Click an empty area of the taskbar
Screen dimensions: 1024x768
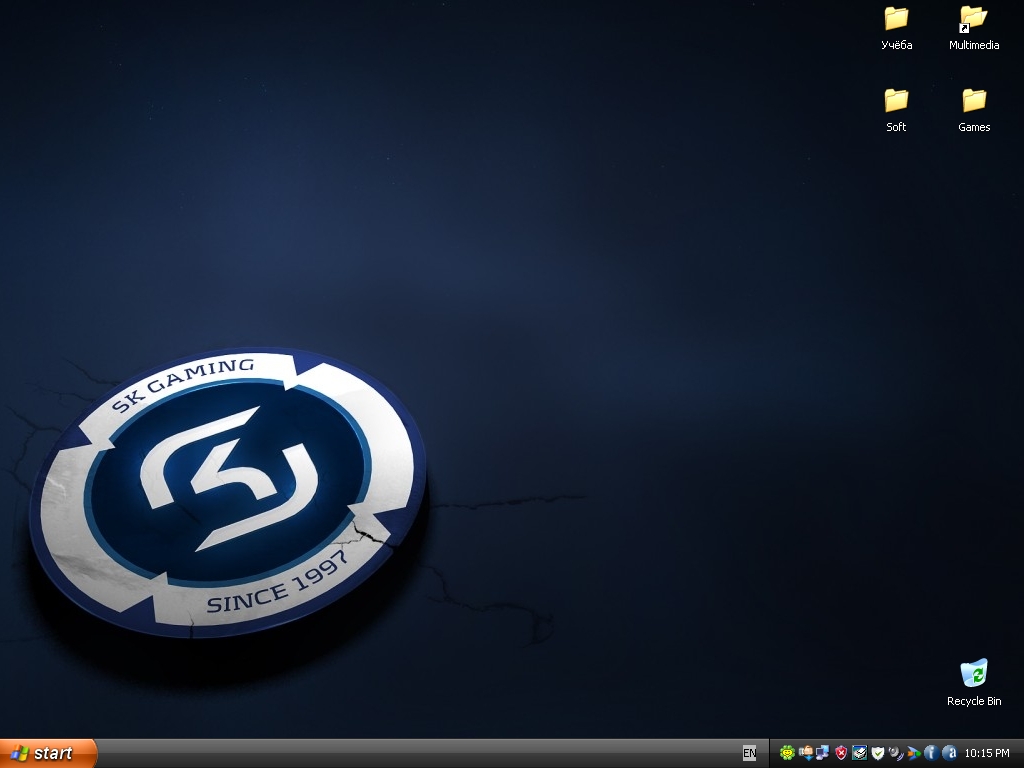coord(400,753)
